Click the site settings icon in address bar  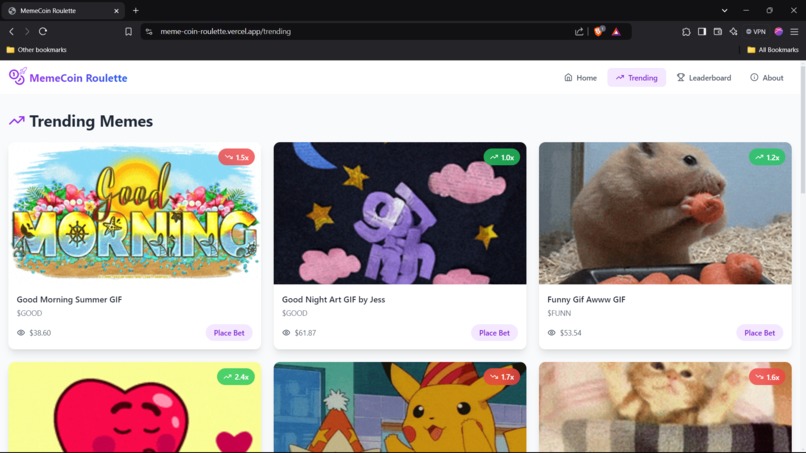[x=149, y=31]
